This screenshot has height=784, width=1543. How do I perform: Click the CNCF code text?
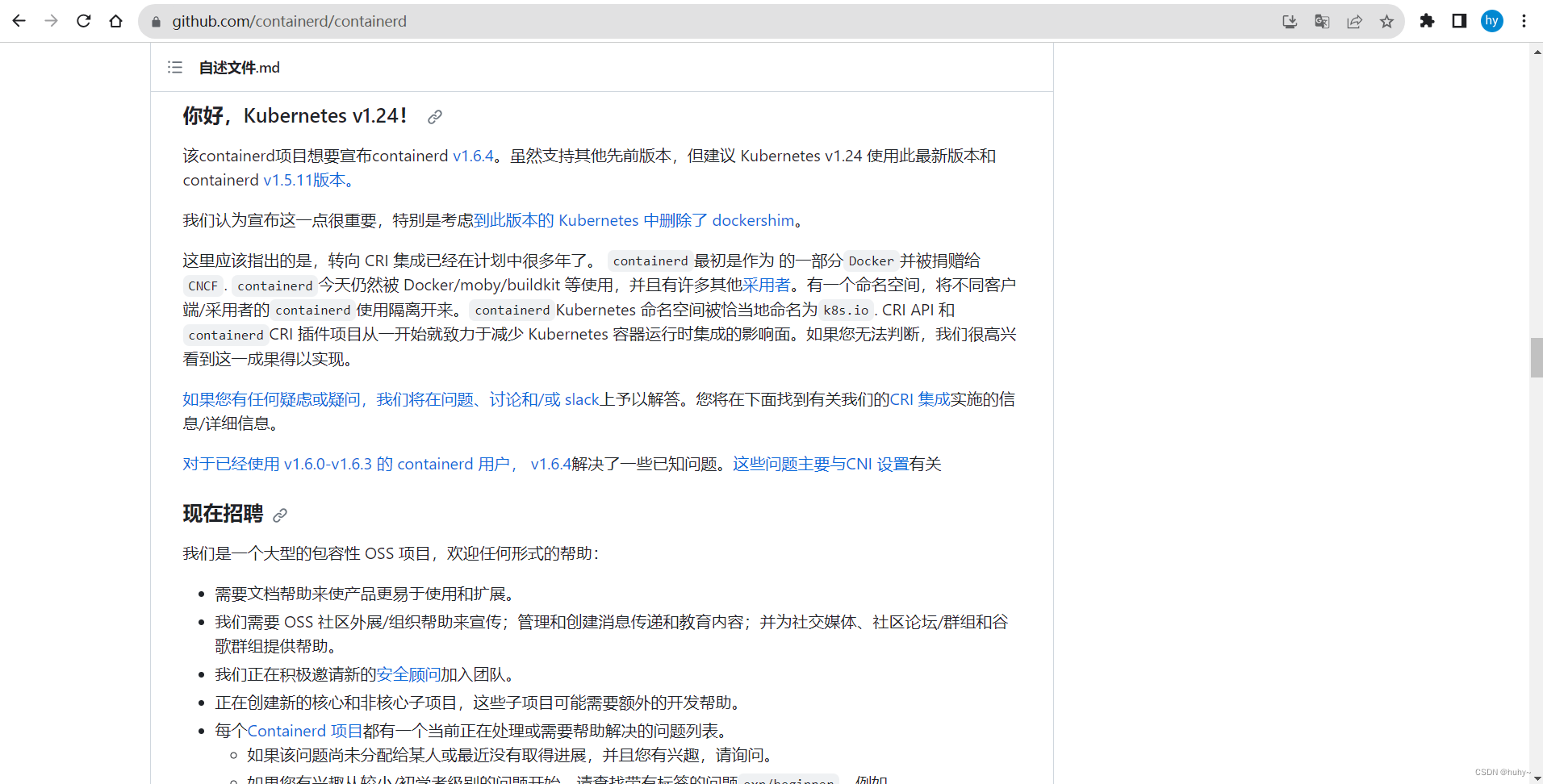203,286
